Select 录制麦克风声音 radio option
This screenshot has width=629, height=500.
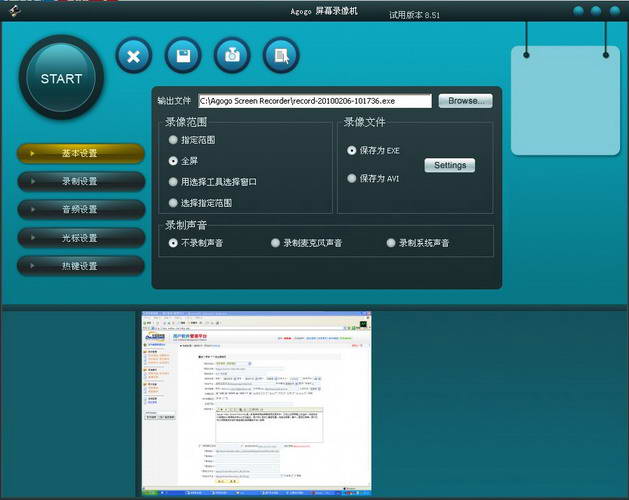(306, 243)
